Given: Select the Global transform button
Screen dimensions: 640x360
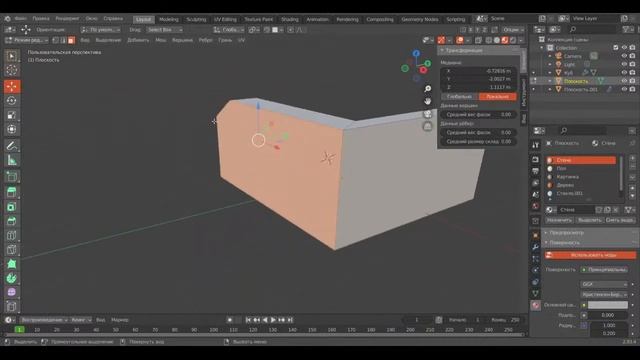Looking at the screenshot, I should tap(460, 97).
